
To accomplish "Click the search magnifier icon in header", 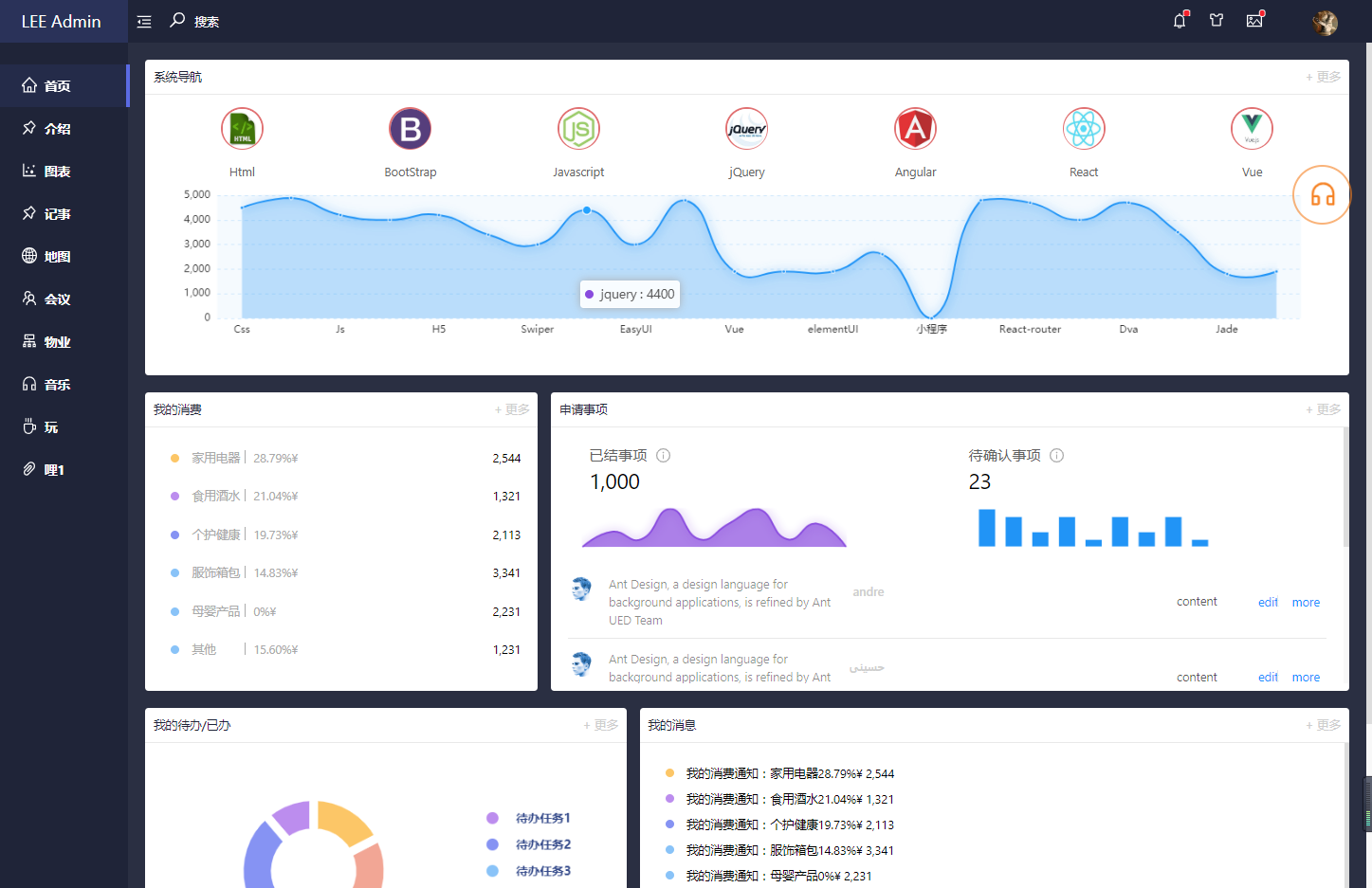I will click(177, 20).
